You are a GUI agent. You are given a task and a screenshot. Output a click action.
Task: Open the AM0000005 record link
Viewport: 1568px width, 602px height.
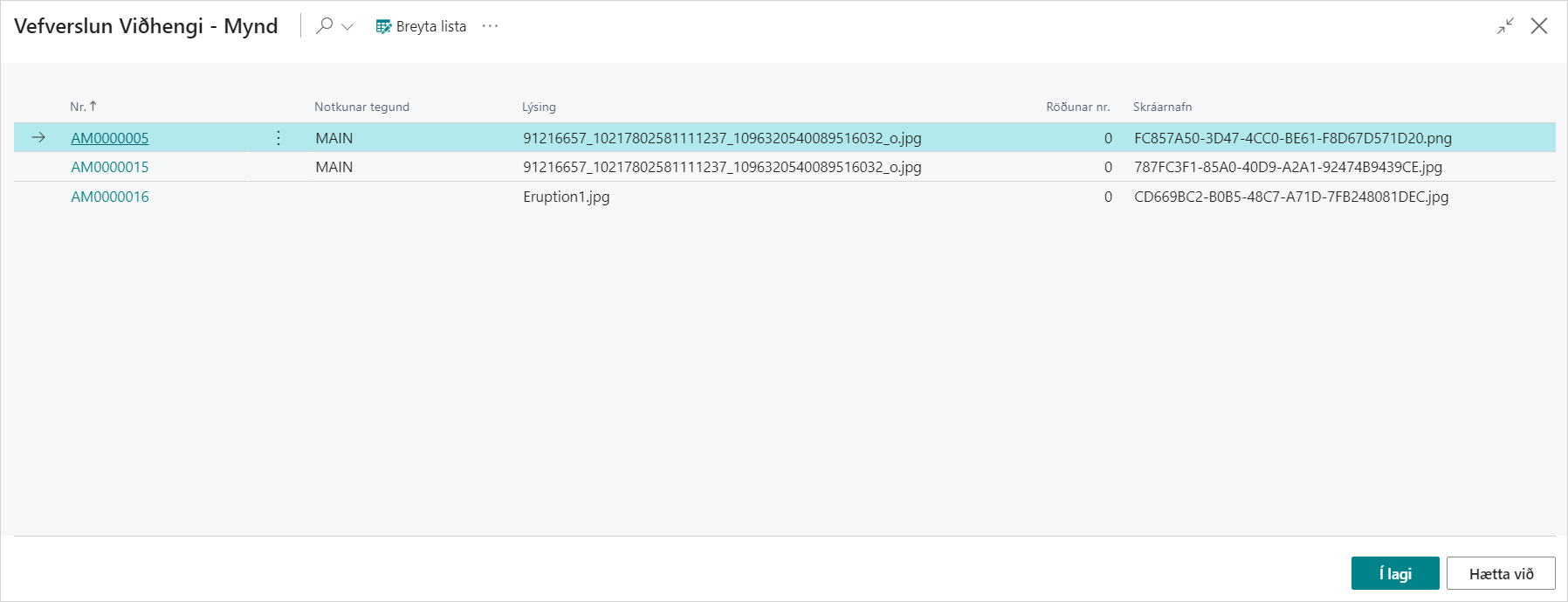[110, 138]
